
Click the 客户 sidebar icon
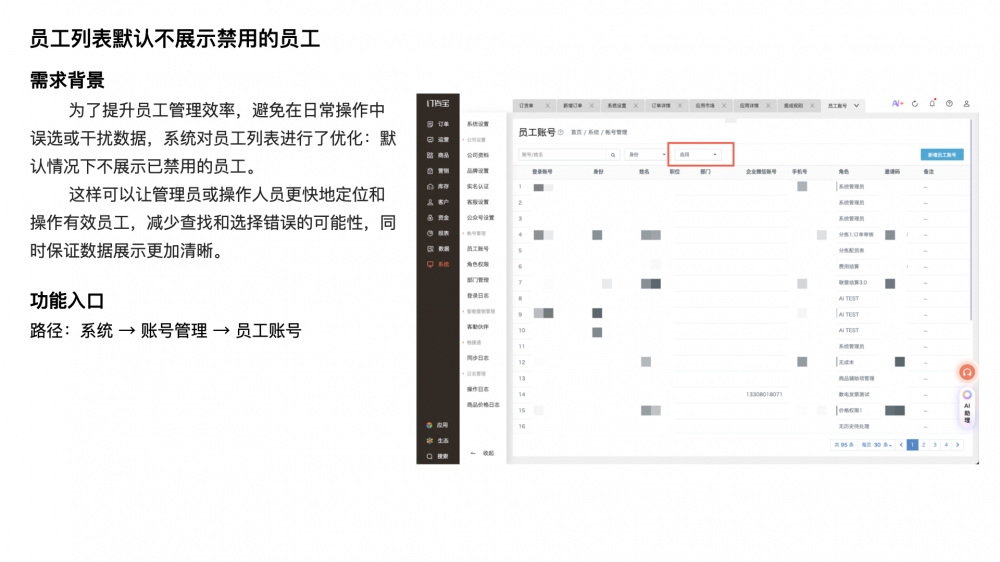(x=430, y=202)
